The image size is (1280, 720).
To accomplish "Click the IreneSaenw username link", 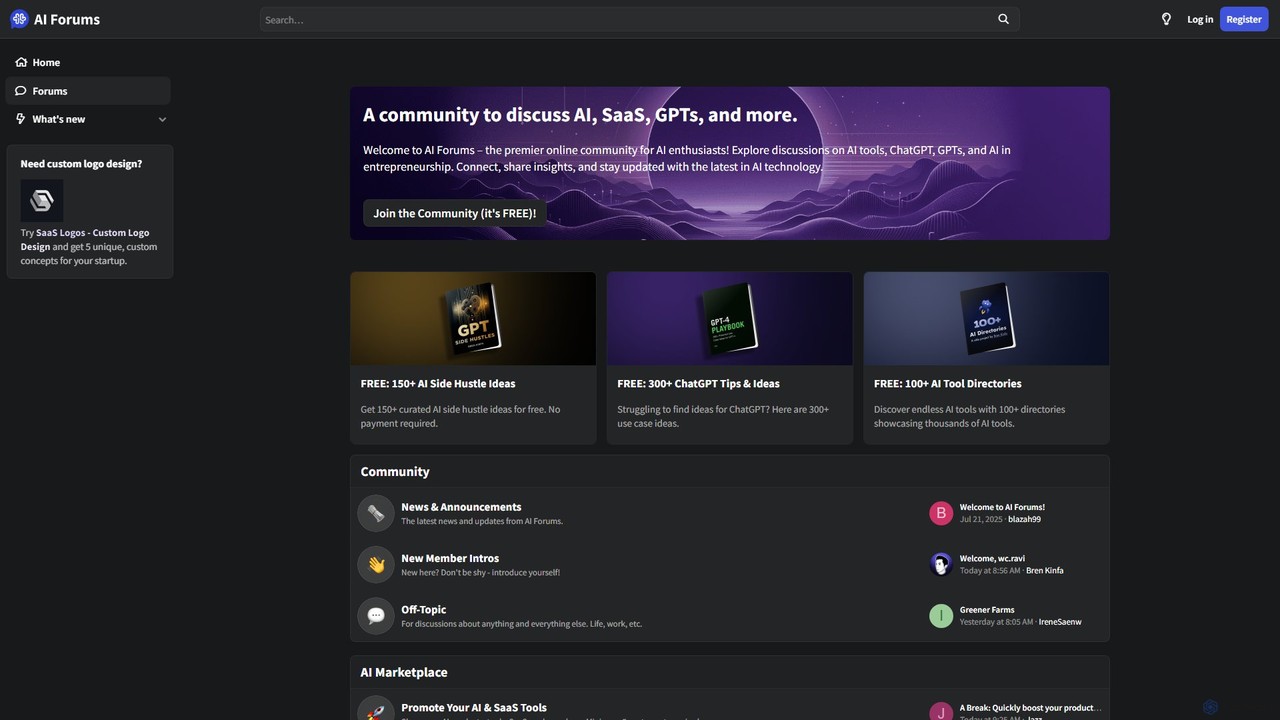I will pos(1060,621).
